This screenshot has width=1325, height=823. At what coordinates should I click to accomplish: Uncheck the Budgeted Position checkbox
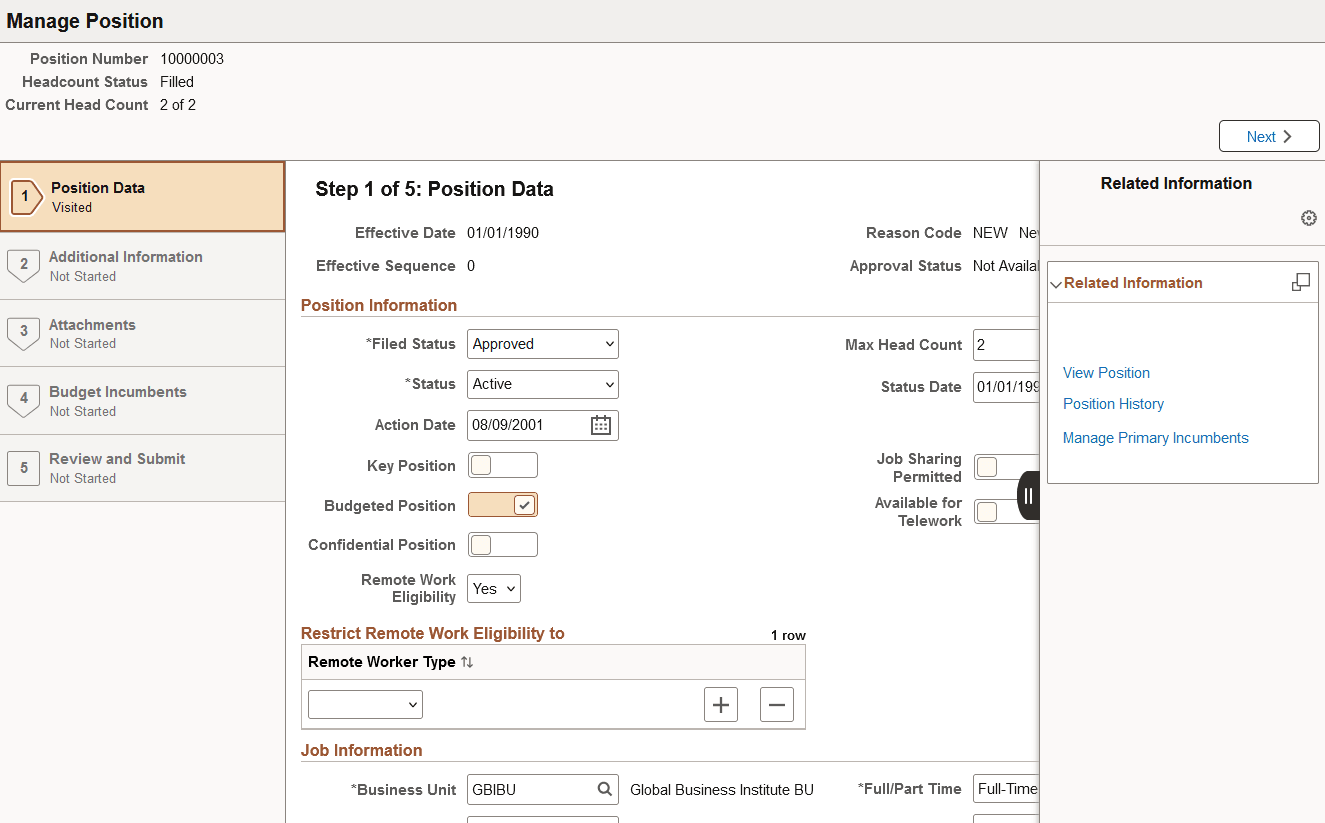click(x=502, y=505)
